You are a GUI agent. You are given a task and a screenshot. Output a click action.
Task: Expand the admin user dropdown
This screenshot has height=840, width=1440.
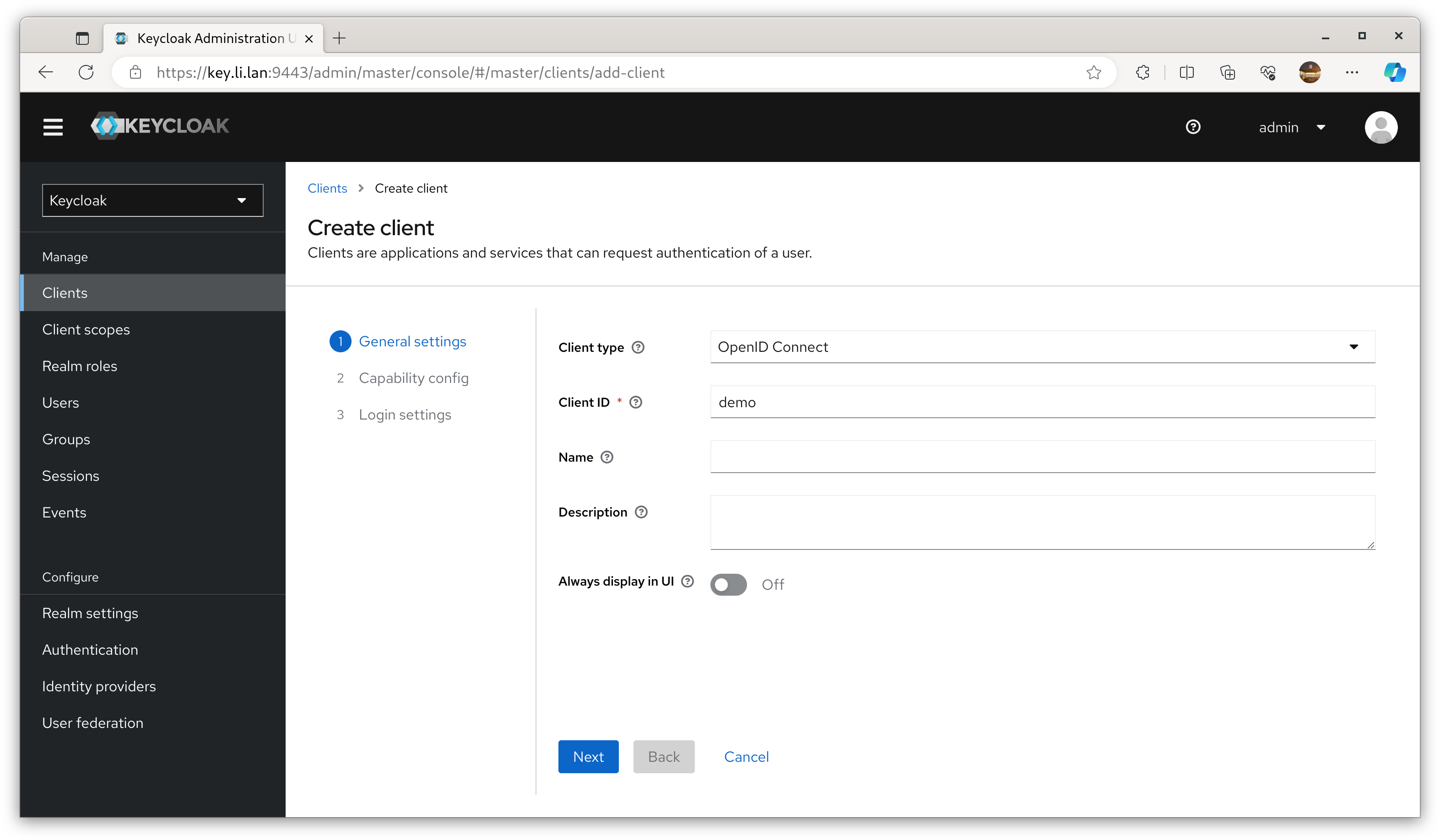1291,127
